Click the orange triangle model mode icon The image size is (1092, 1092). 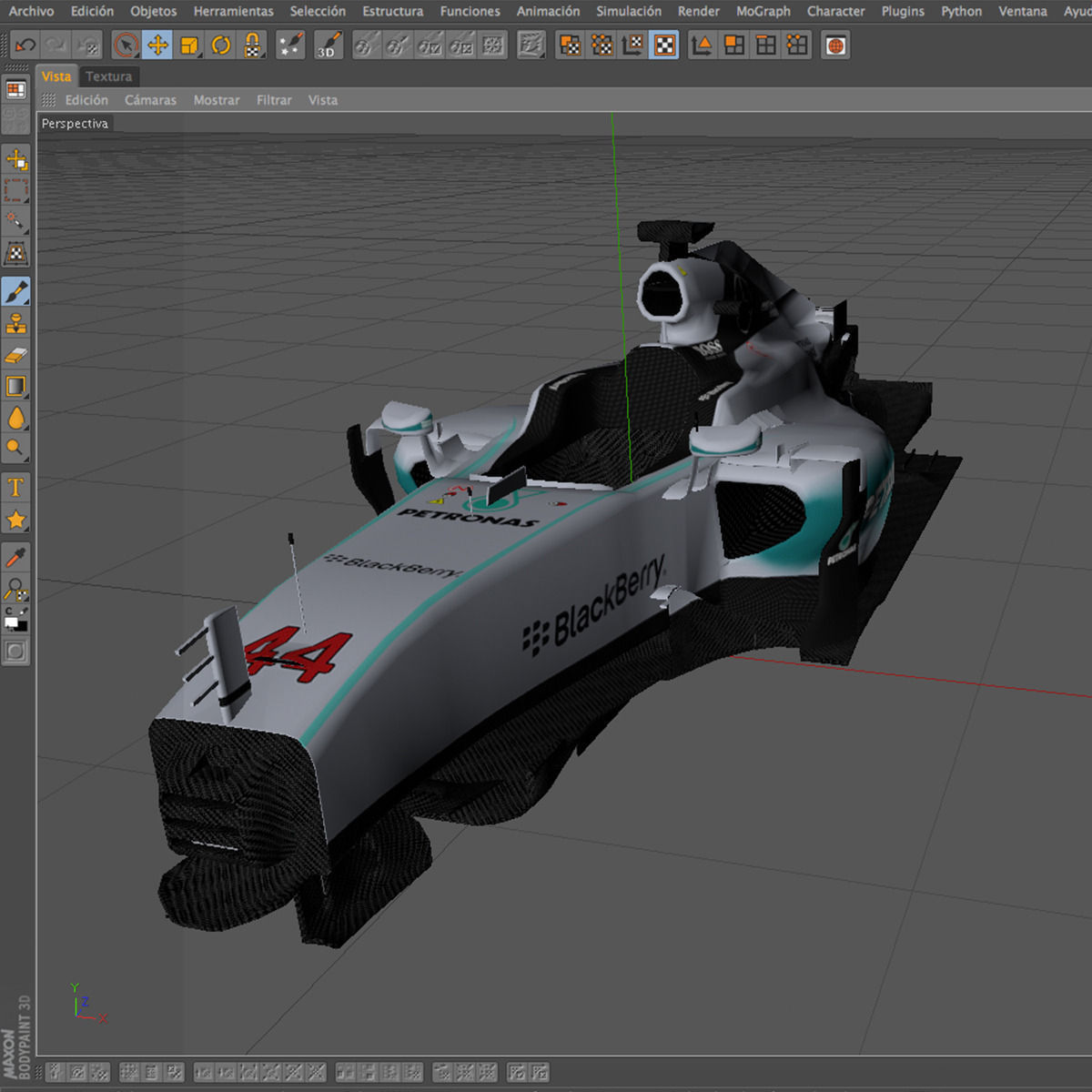tap(703, 45)
